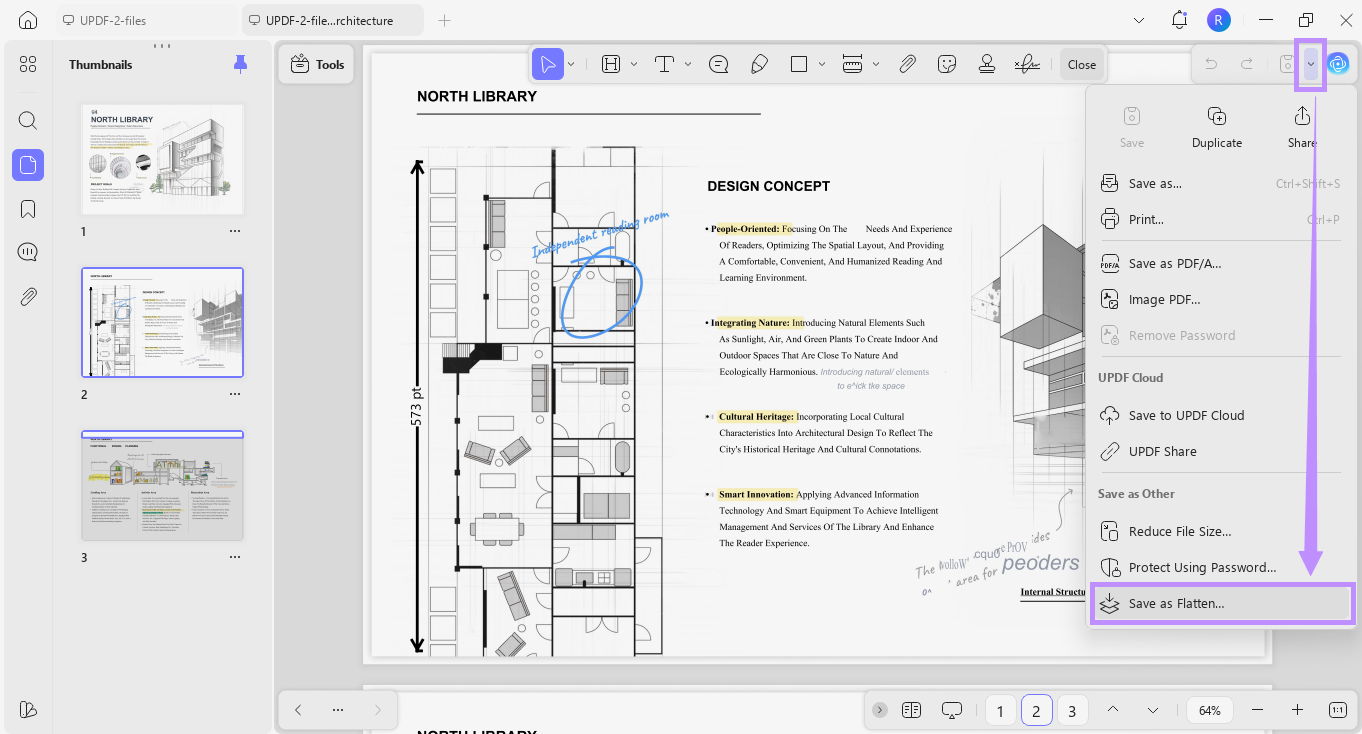Image resolution: width=1362 pixels, height=734 pixels.
Task: Open the zoom level 64% dropdown
Action: click(x=1210, y=710)
